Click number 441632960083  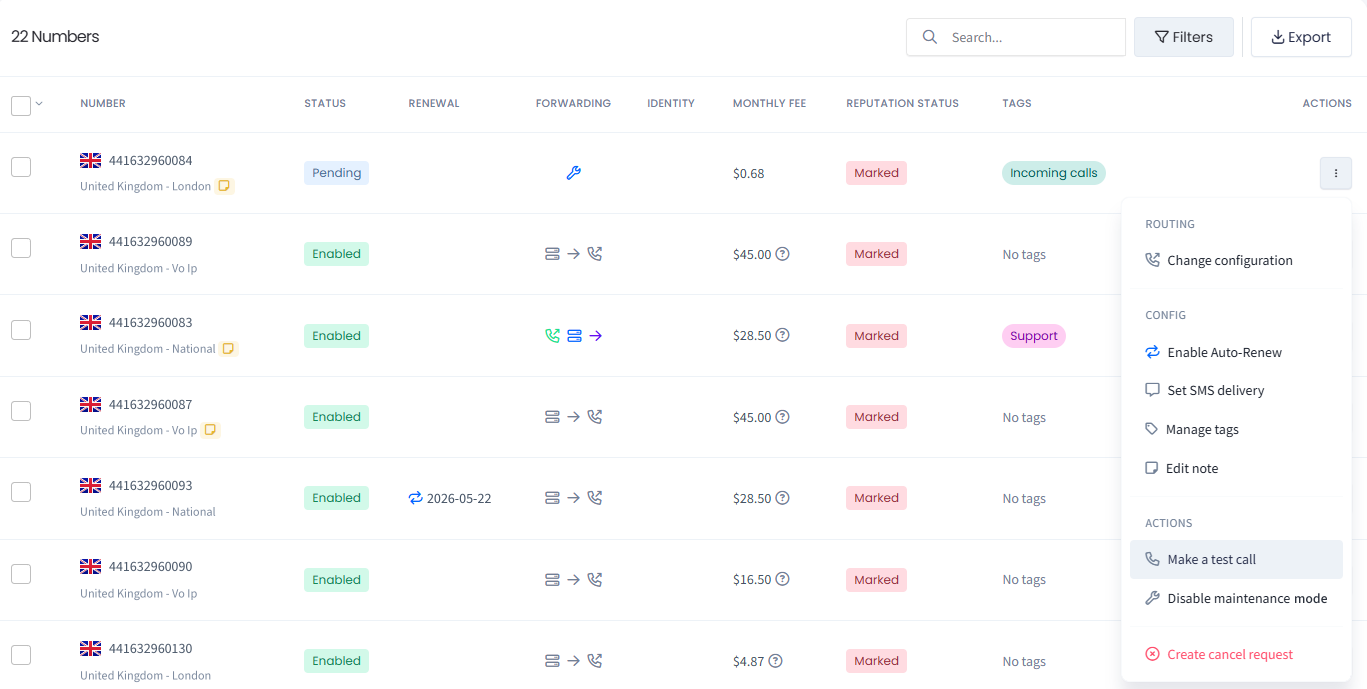point(151,323)
